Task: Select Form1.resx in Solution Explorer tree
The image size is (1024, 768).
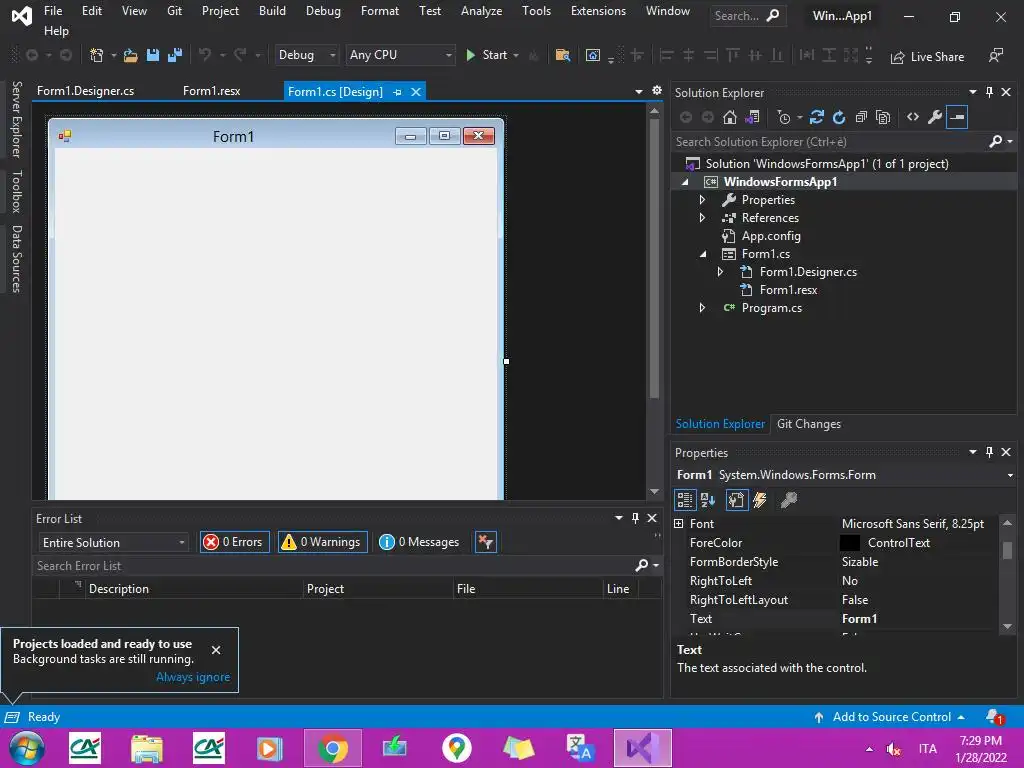Action: [788, 290]
